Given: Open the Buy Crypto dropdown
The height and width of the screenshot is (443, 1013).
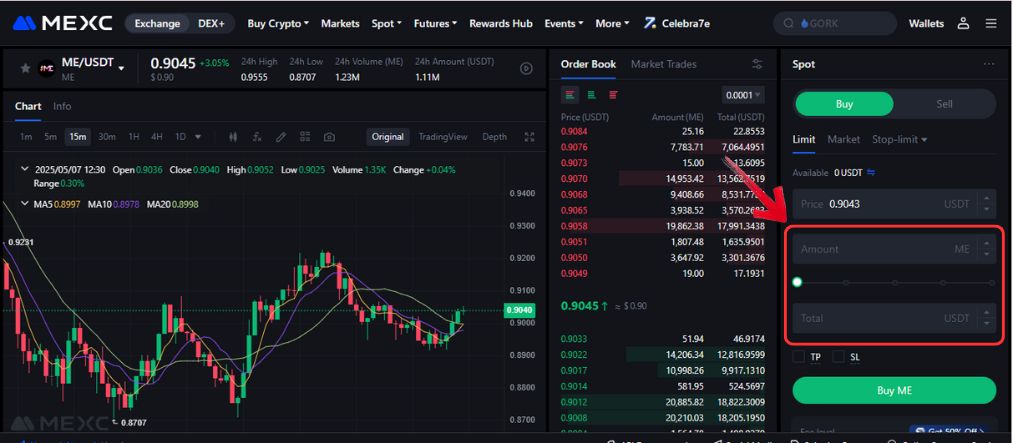Looking at the screenshot, I should (278, 23).
